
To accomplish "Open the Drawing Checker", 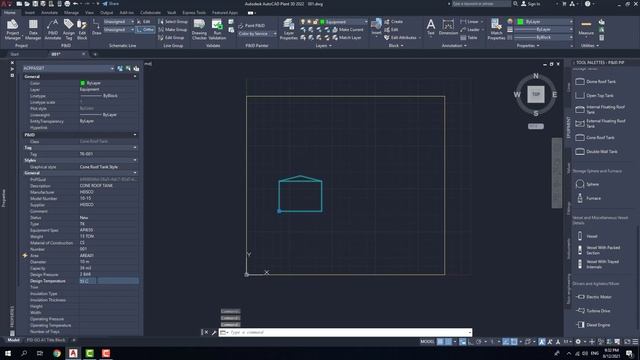I will 199,29.
